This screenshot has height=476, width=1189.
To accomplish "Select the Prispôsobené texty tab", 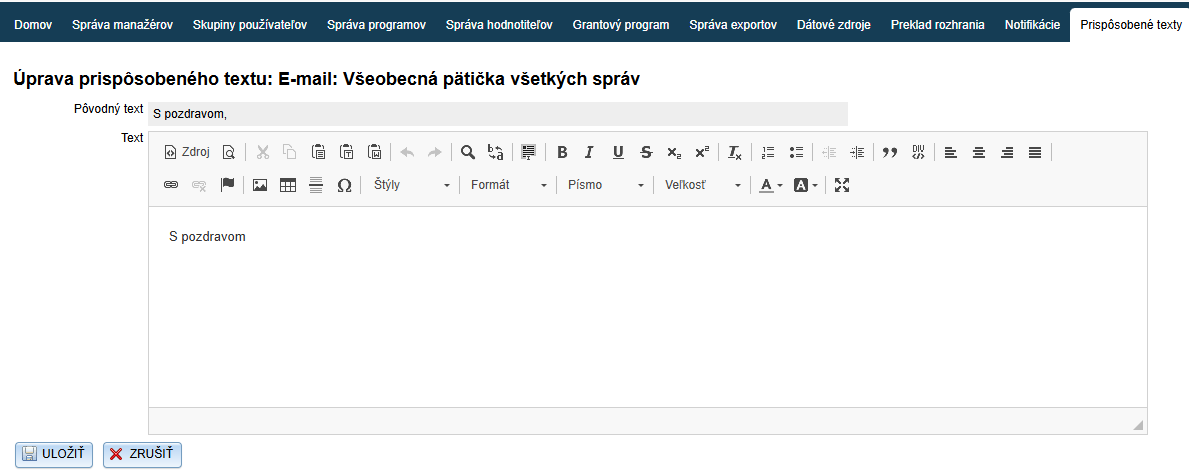I will coord(1131,25).
